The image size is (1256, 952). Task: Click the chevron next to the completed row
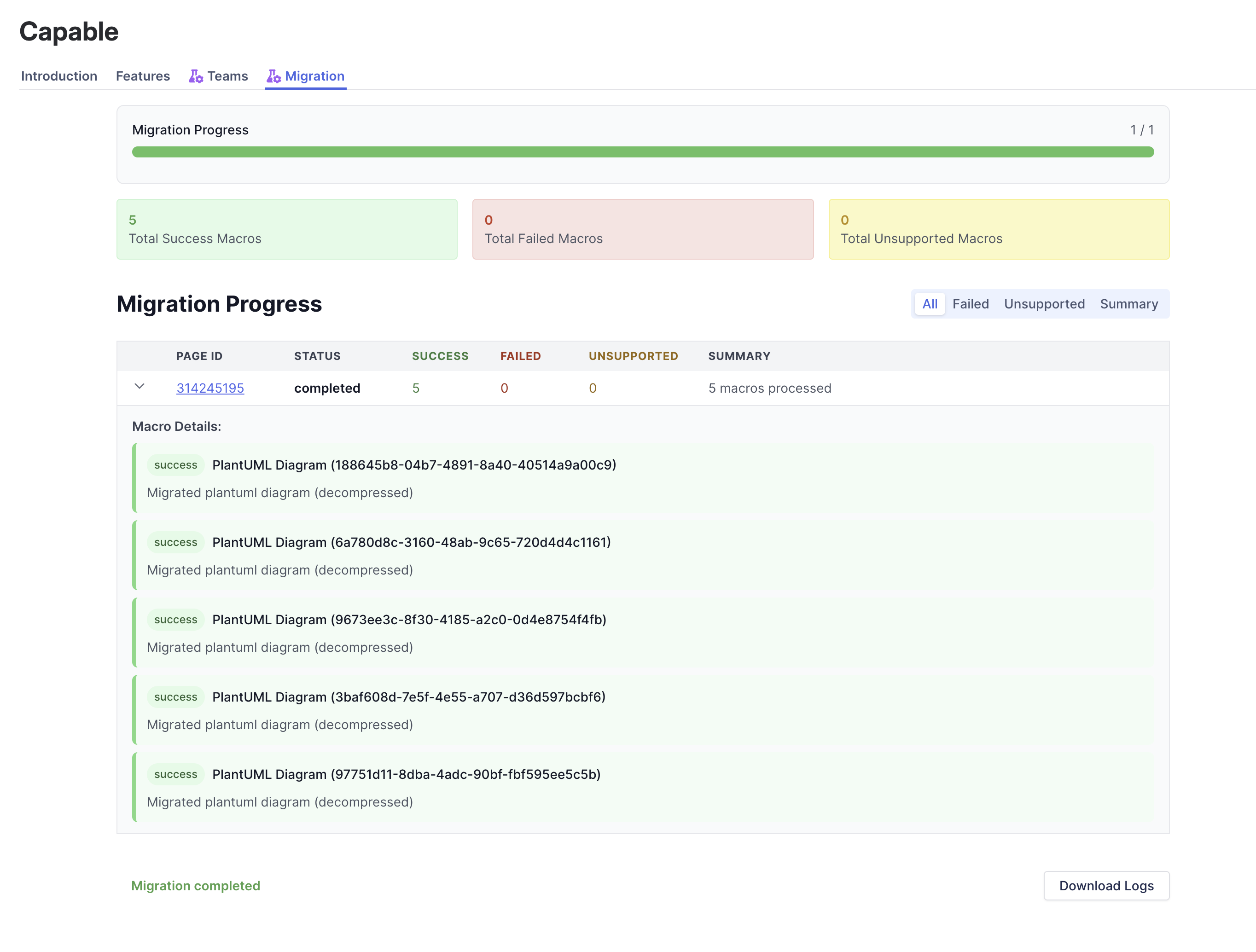pos(139,387)
